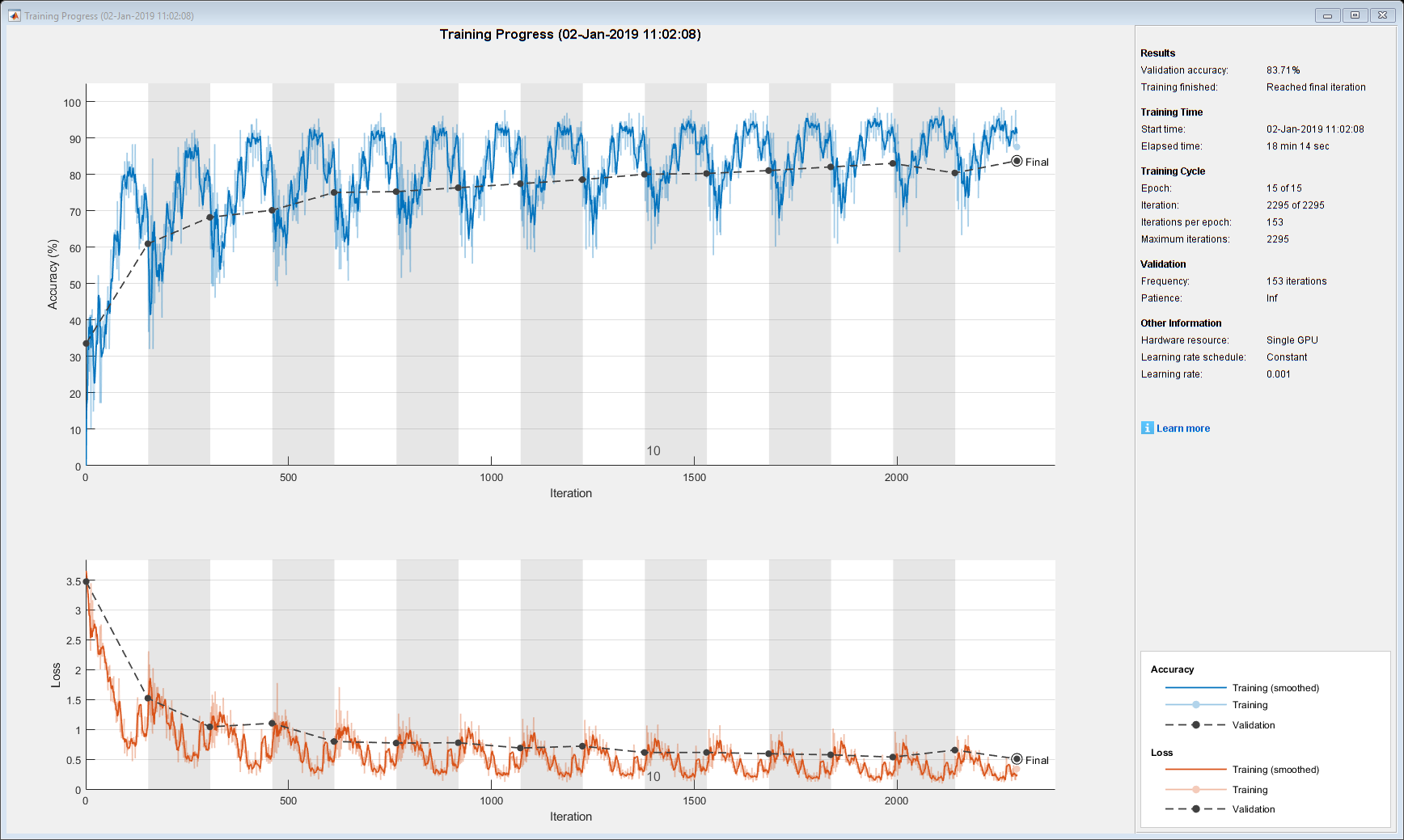Click the Accuracy Training (smoothed) legend line
1404x840 pixels.
pos(1195,688)
